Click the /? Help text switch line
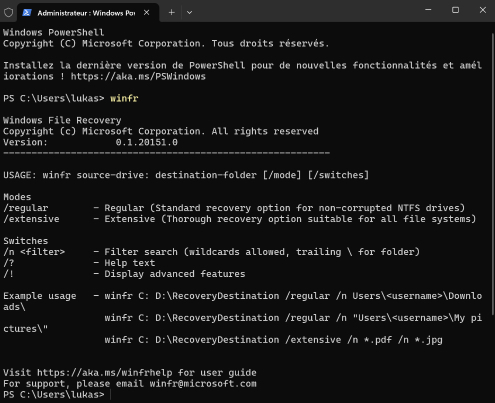 click(x=79, y=263)
